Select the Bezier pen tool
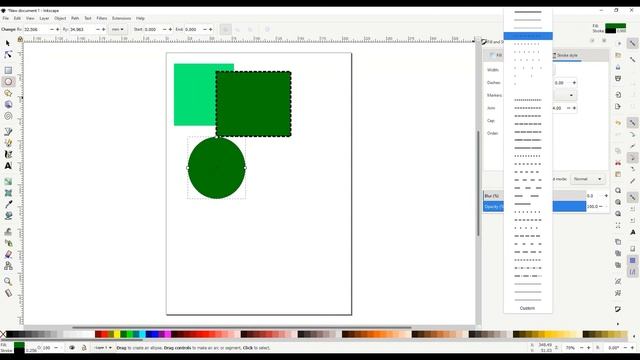The height and width of the screenshot is (360, 640). tap(8, 131)
